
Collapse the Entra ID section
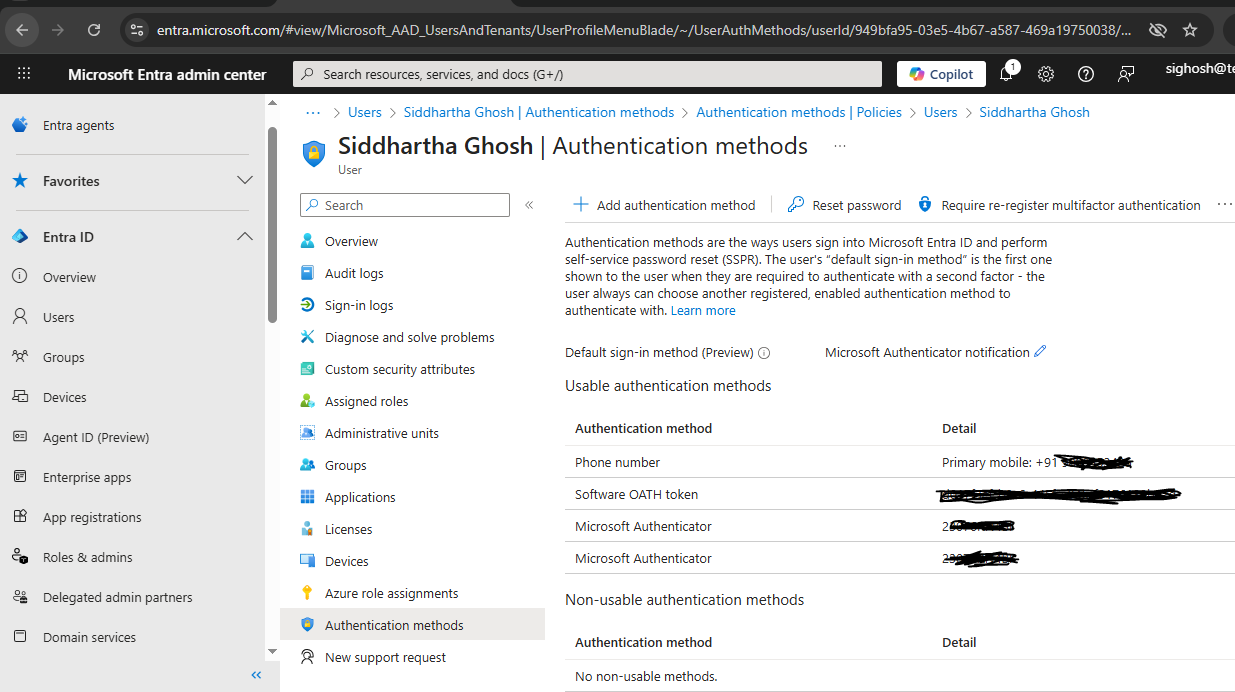pos(244,237)
